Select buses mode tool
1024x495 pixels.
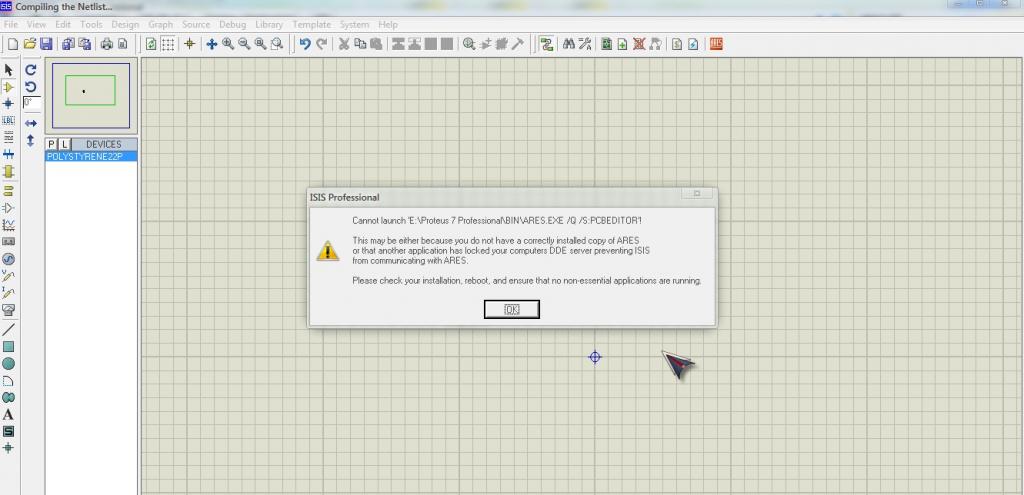(8, 154)
